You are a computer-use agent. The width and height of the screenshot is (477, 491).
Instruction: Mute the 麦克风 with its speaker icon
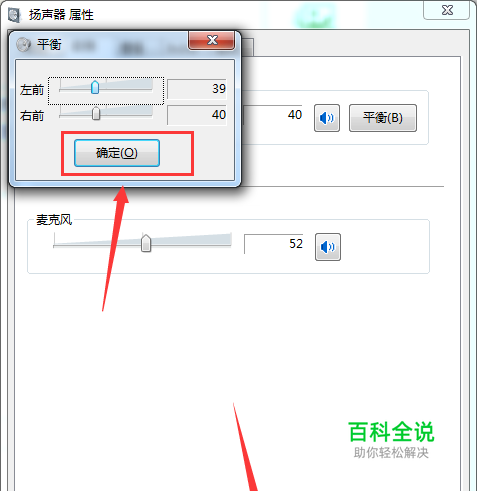[328, 247]
